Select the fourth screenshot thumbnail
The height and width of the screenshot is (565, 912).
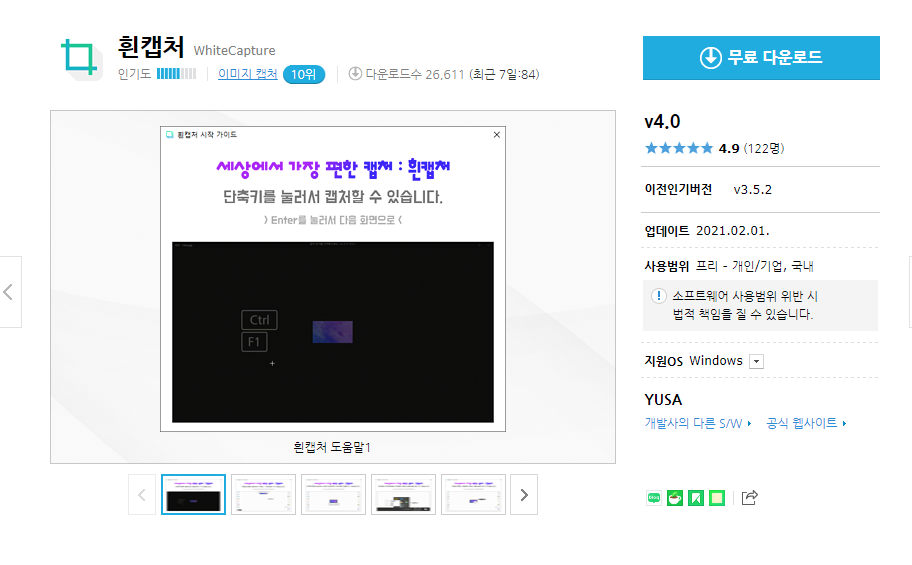tap(404, 495)
